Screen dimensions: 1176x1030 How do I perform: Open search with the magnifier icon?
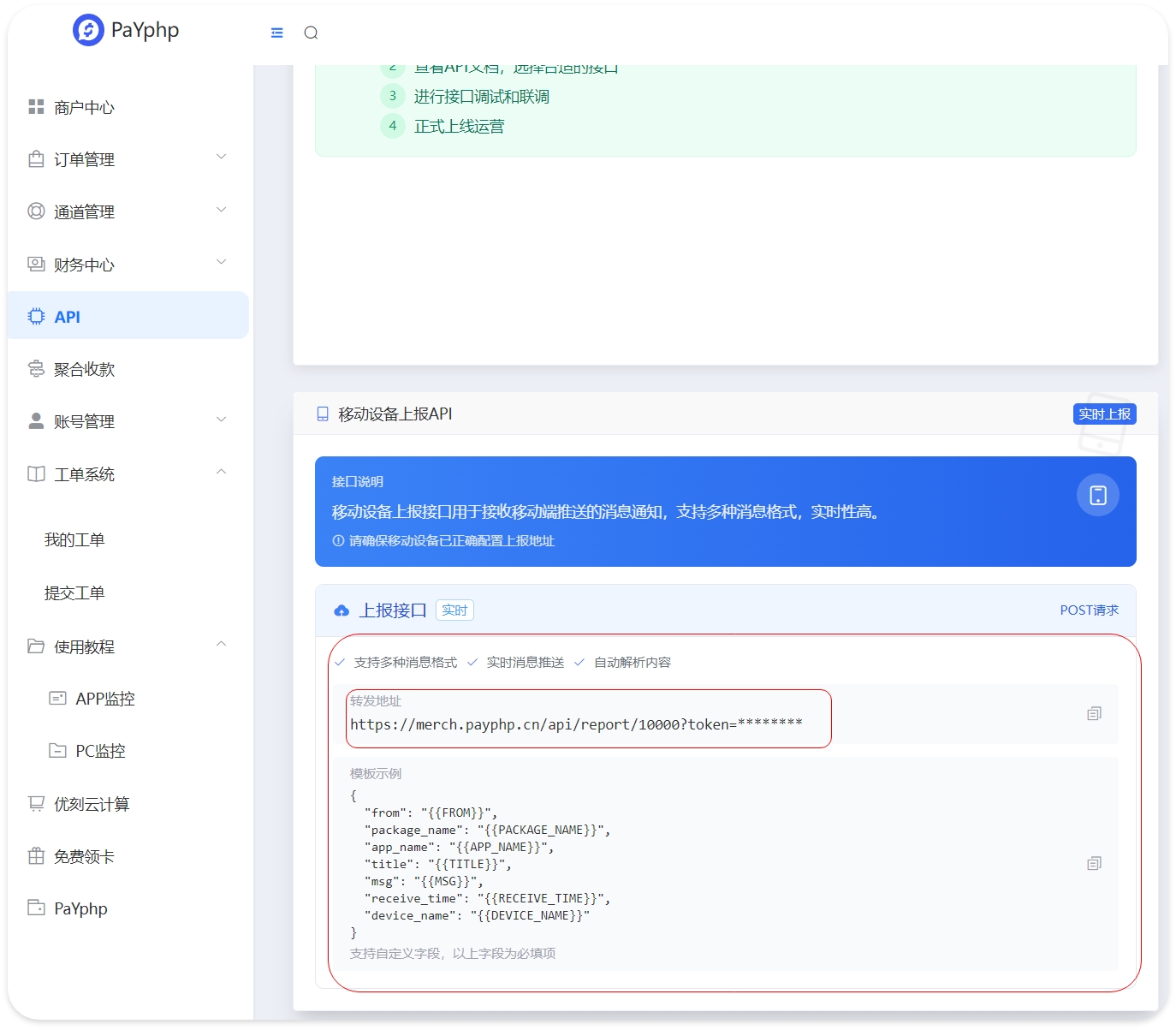click(x=311, y=33)
